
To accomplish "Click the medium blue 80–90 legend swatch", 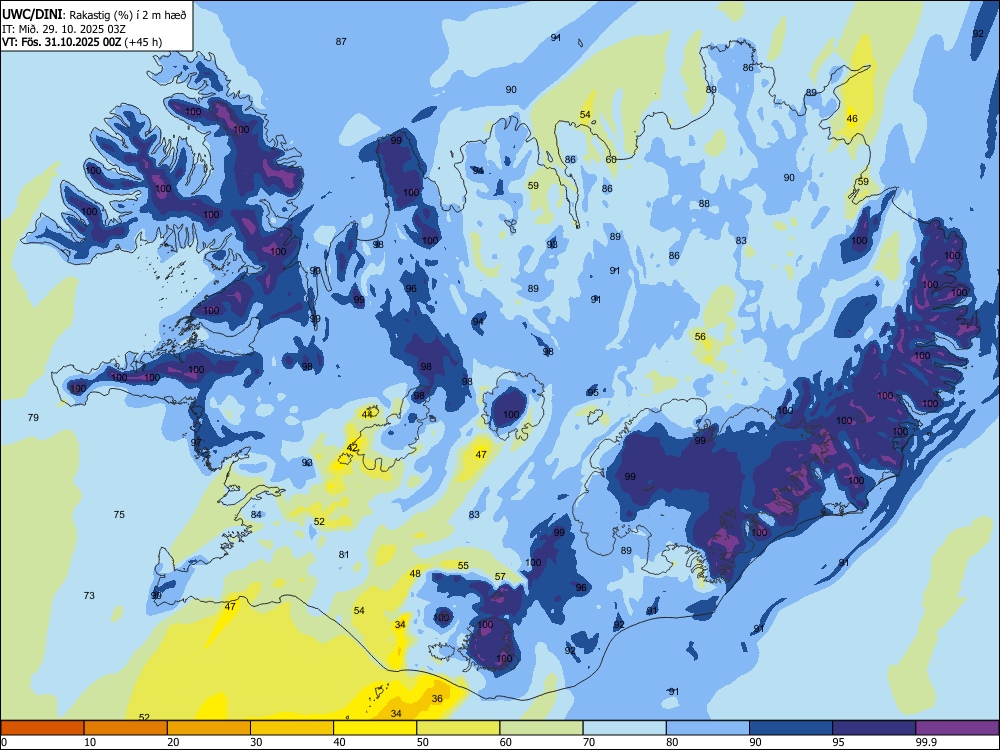I will tap(708, 728).
